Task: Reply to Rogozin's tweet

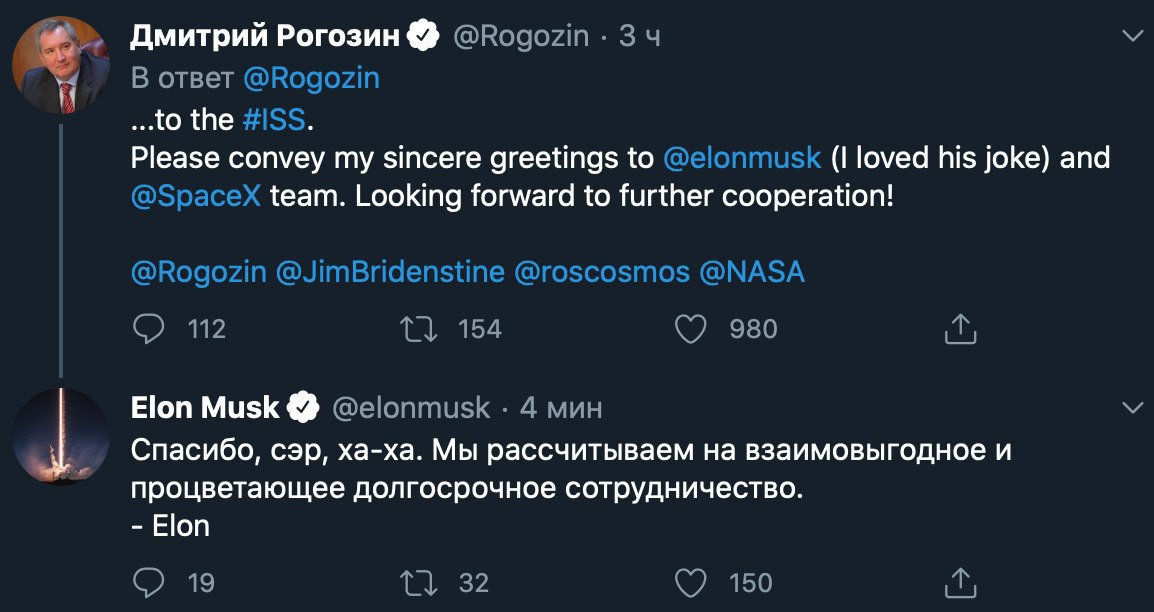Action: [150, 328]
